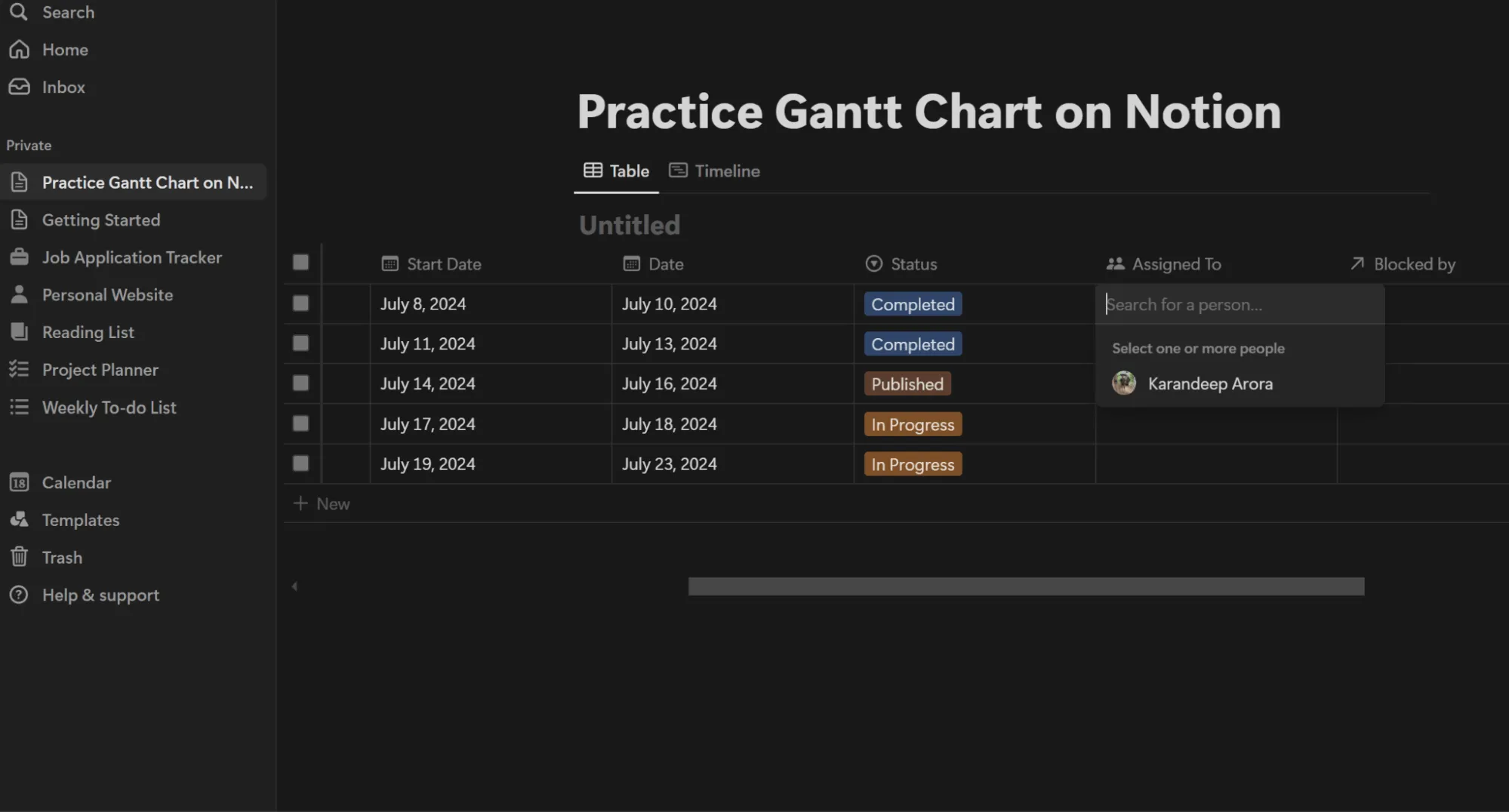Click the July 8, 2024 start date cell
Viewport: 1509px width, 812px height.
tap(491, 304)
